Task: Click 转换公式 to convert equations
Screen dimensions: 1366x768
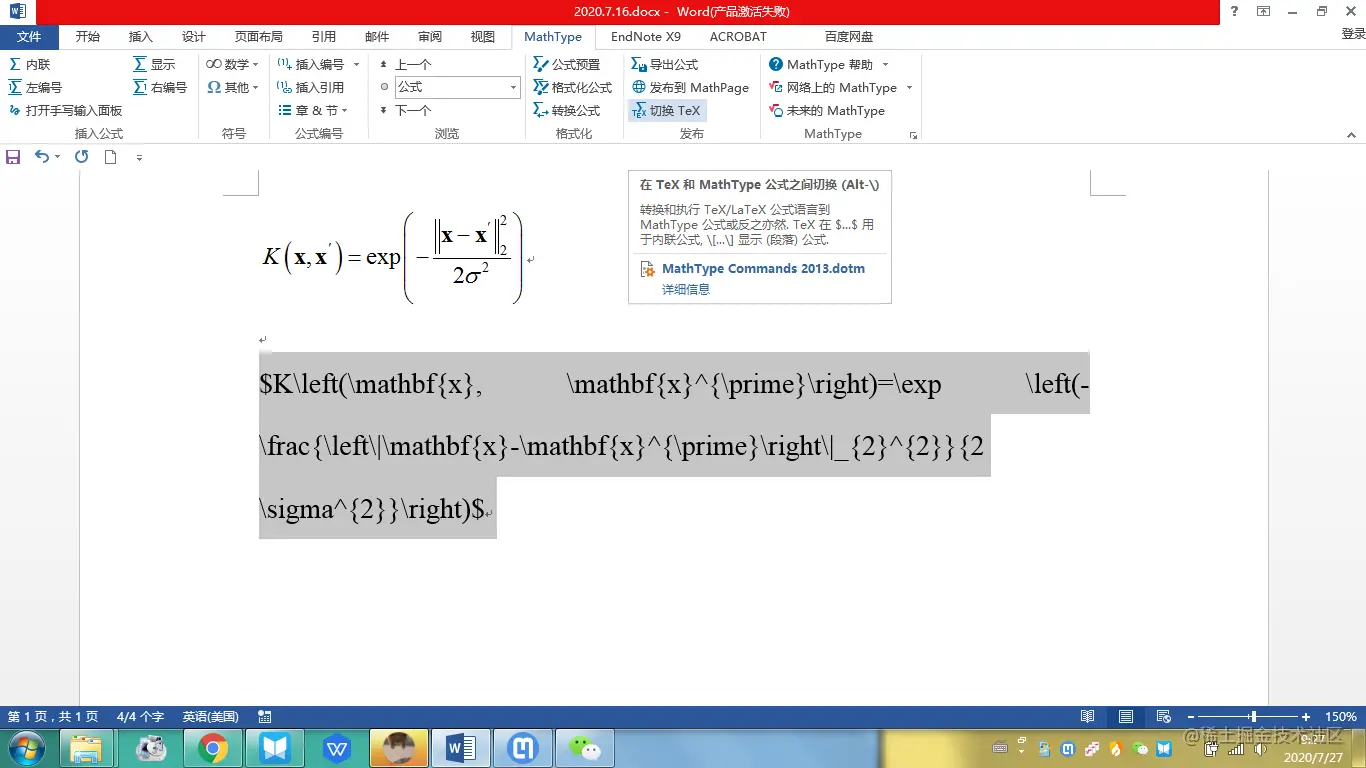Action: [567, 110]
